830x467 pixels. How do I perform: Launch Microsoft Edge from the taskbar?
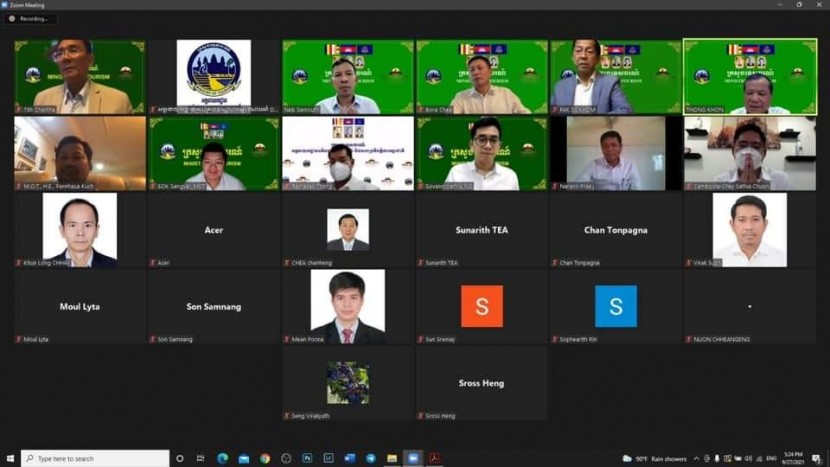click(223, 458)
